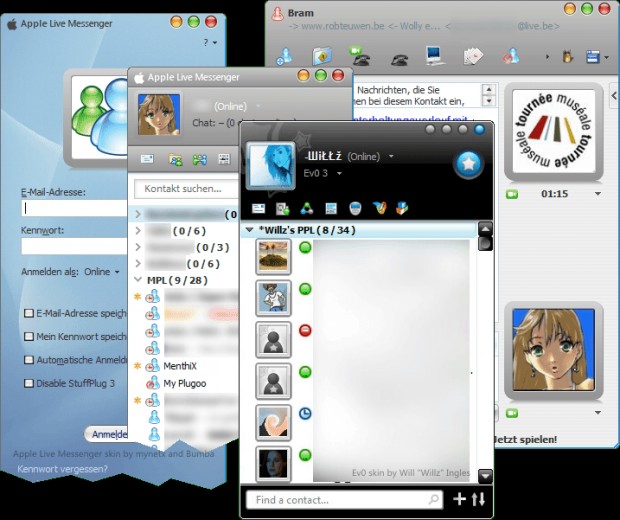Click the blue clock away status icon
The width and height of the screenshot is (620, 520).
pyautogui.click(x=305, y=414)
